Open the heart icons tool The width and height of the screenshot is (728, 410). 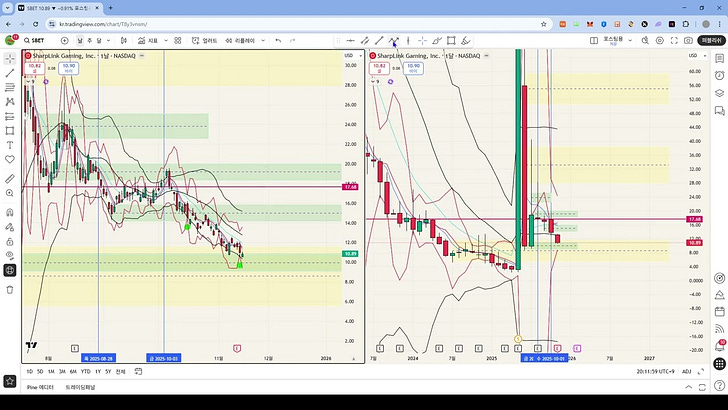pos(10,159)
